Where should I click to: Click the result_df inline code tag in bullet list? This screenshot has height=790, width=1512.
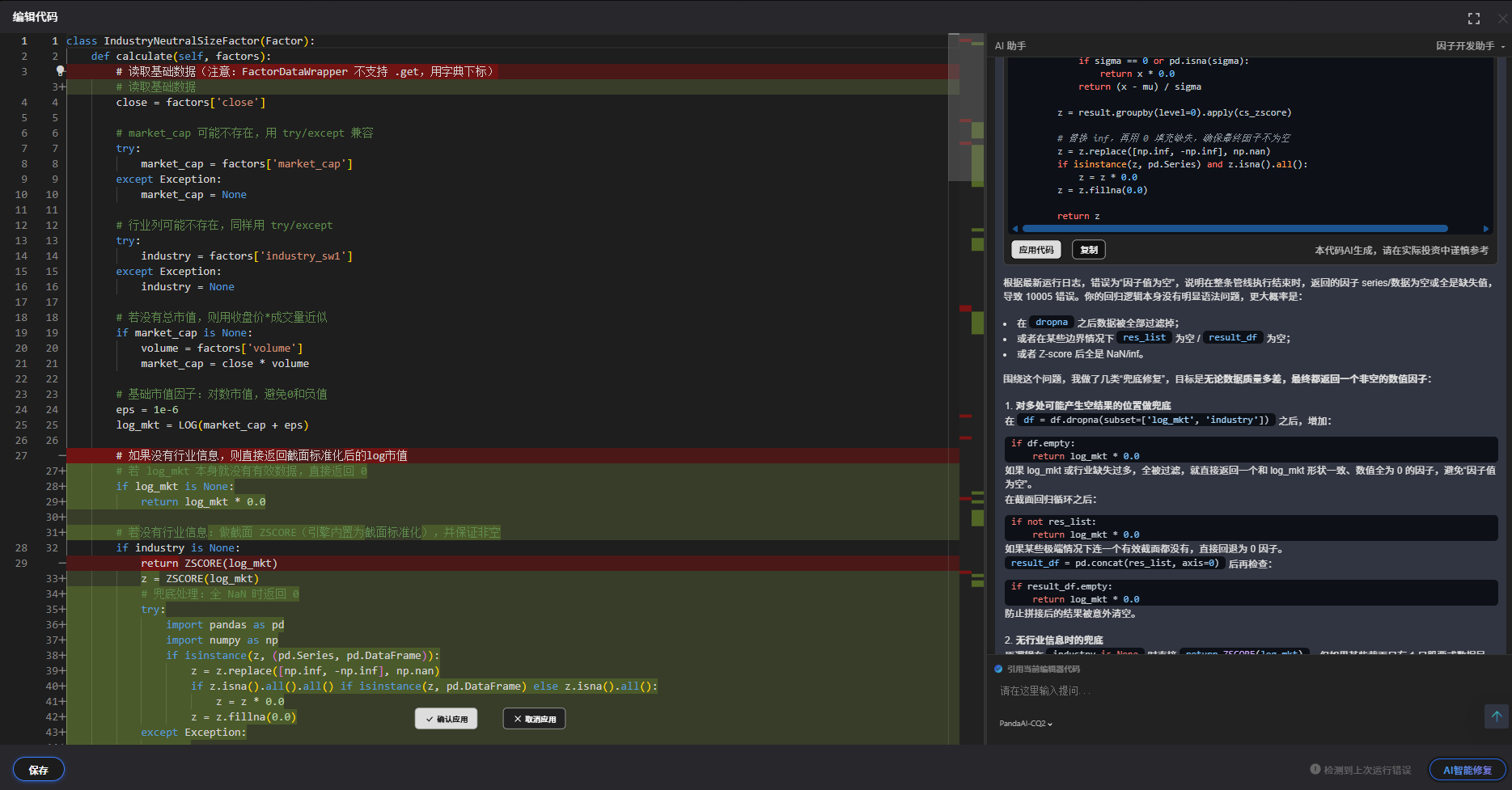coord(1232,338)
